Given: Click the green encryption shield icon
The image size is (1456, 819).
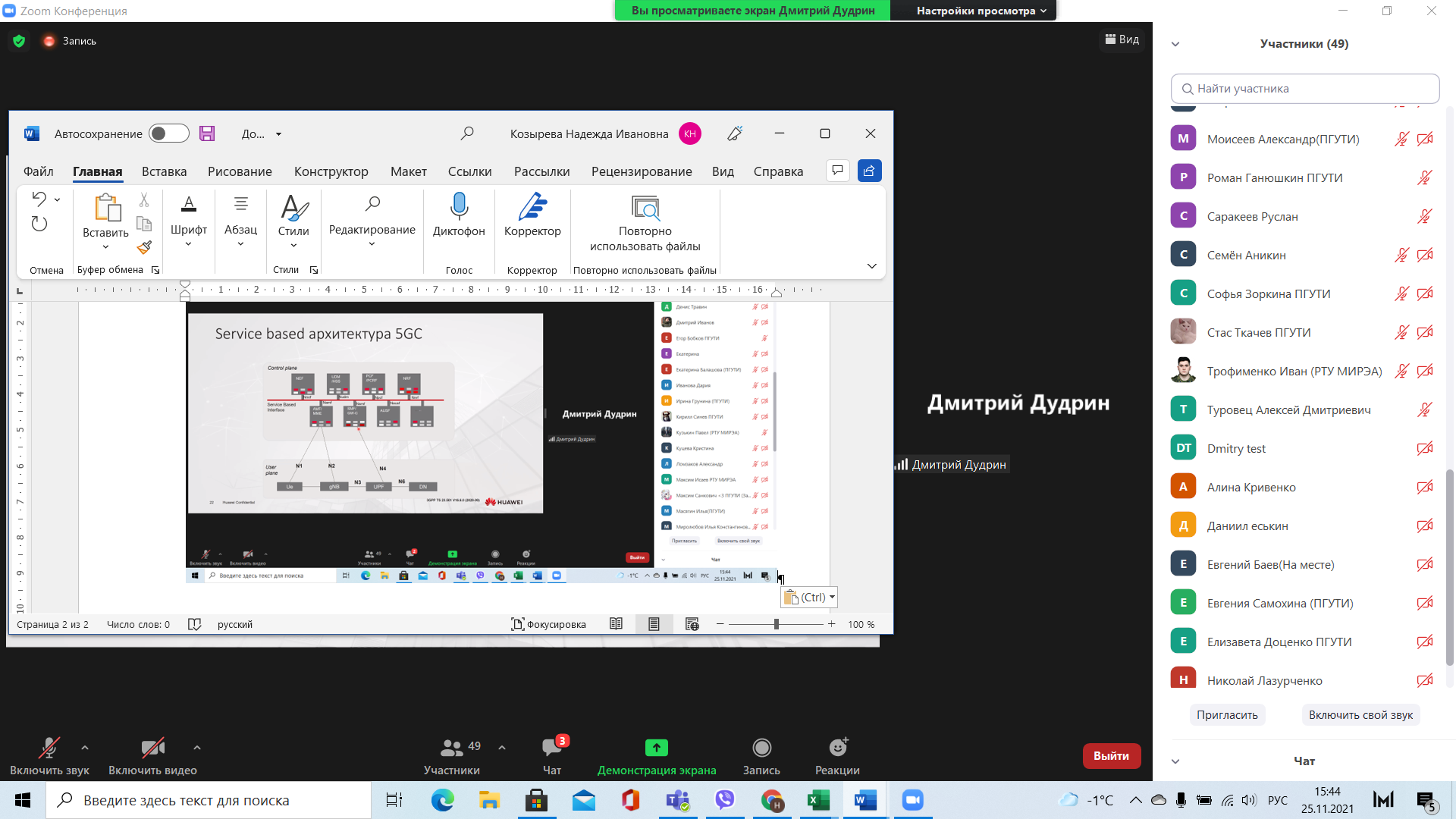Looking at the screenshot, I should point(19,41).
